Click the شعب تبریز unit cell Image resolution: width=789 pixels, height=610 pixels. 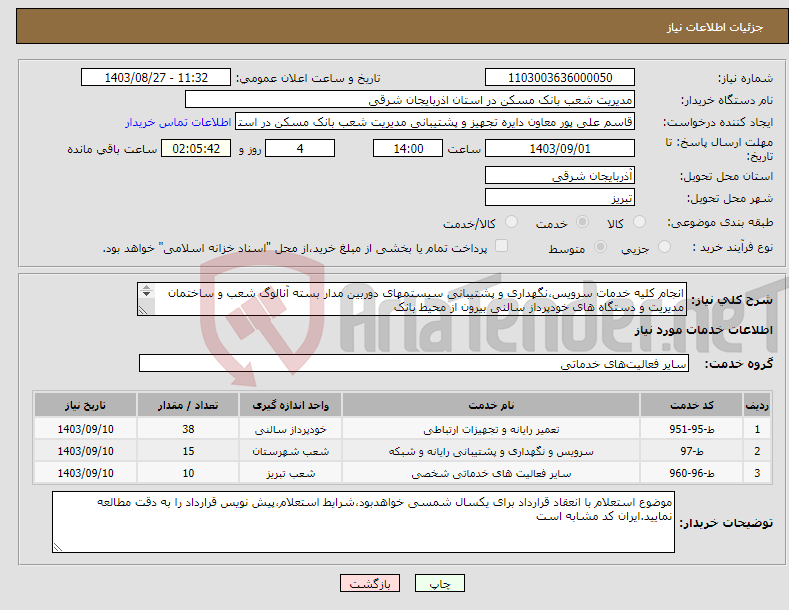(290, 474)
